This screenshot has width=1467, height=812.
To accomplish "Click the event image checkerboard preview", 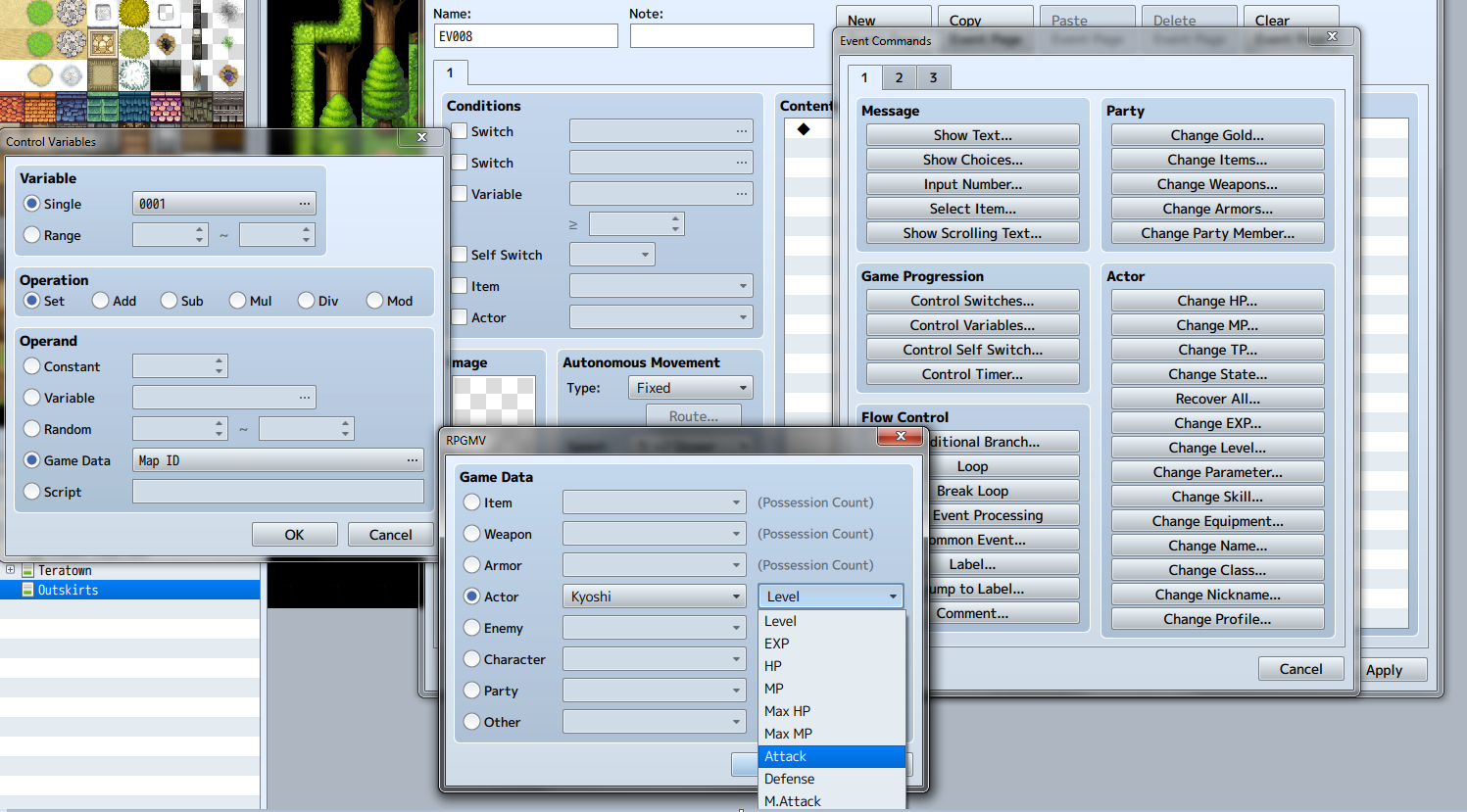I will (494, 400).
